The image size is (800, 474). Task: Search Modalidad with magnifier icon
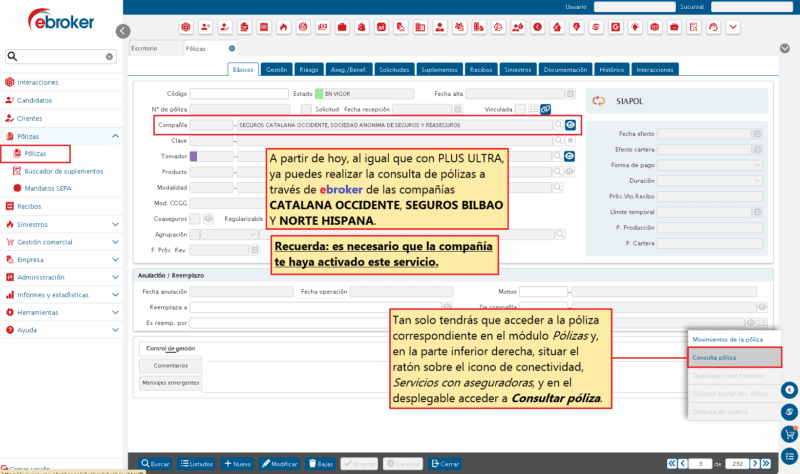coord(558,188)
